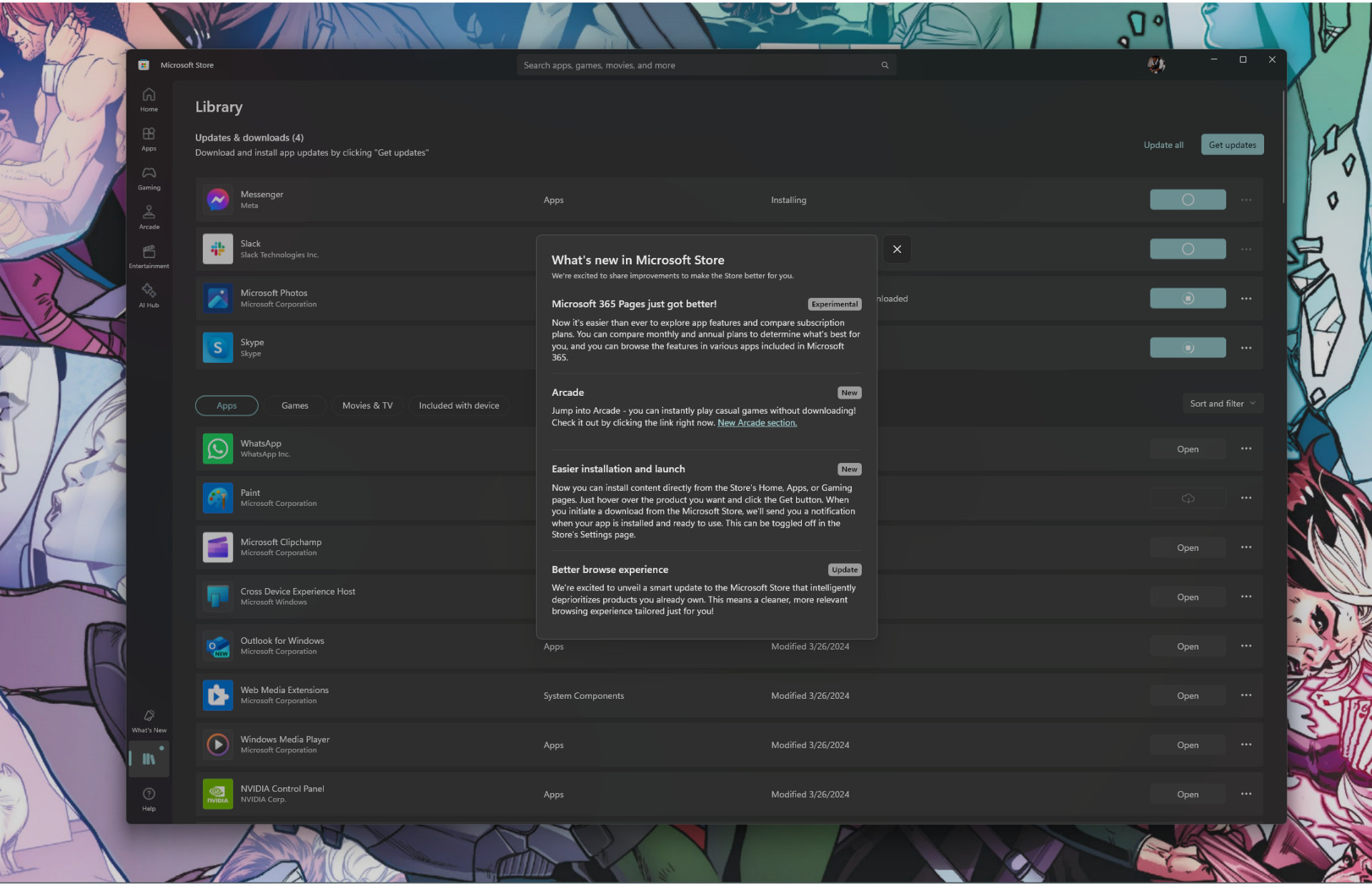This screenshot has width=1372, height=886.
Task: Open more options for Windows Media Player
Action: (1246, 745)
